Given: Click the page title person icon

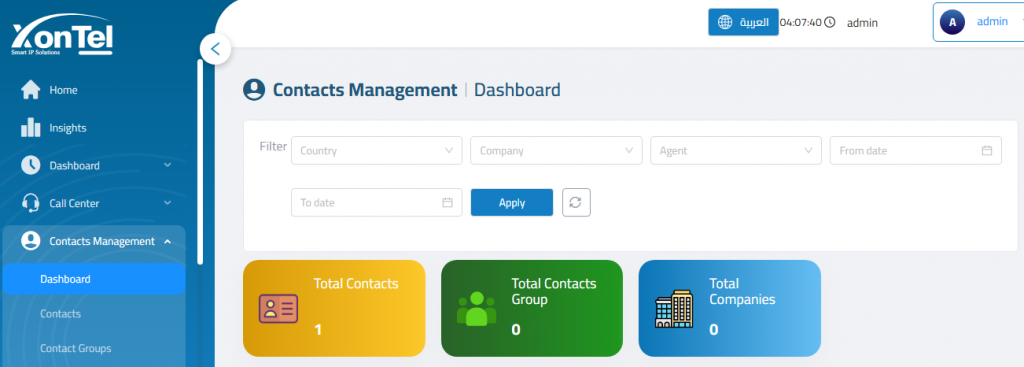Looking at the screenshot, I should pyautogui.click(x=253, y=89).
